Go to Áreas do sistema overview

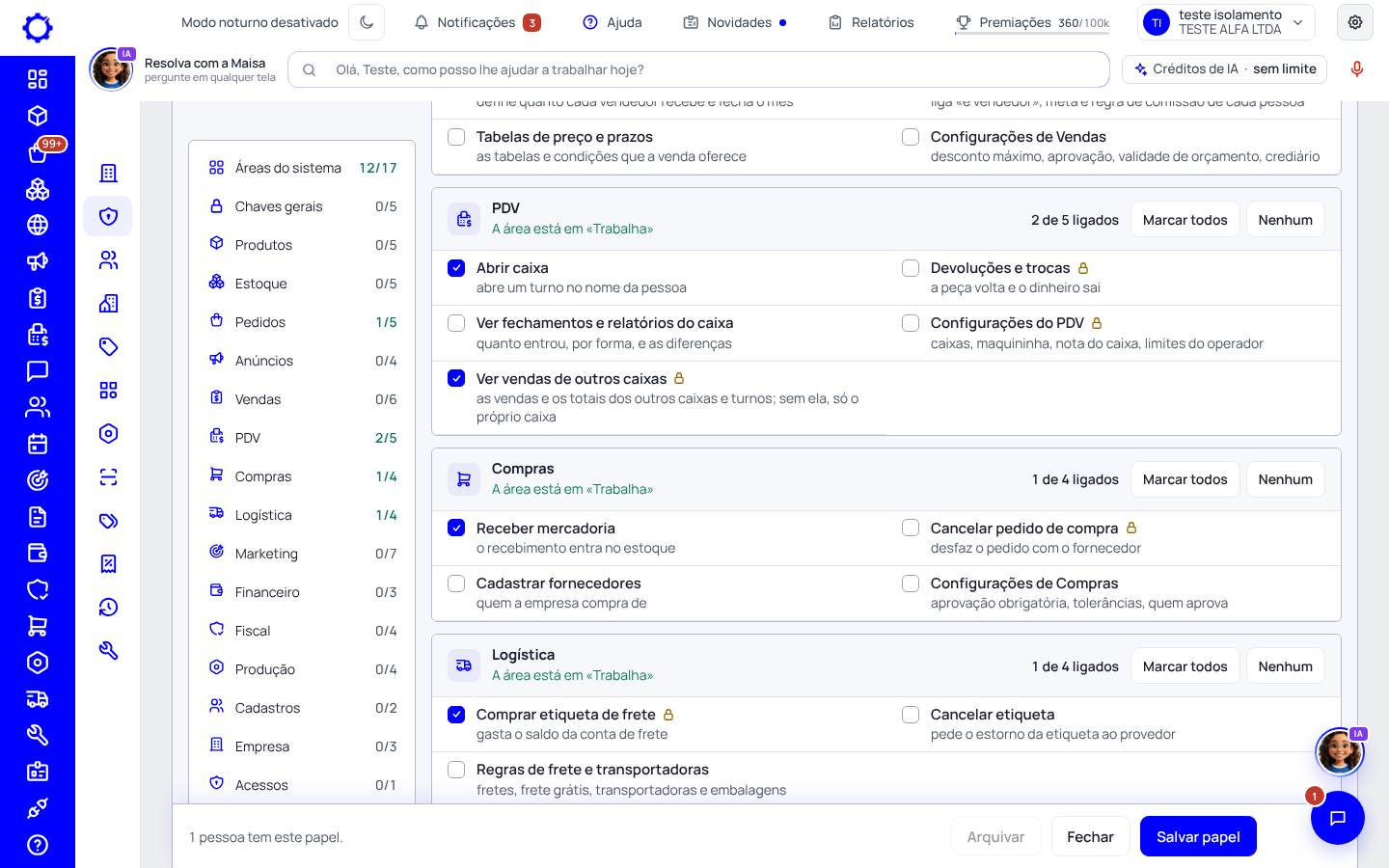tap(302, 168)
